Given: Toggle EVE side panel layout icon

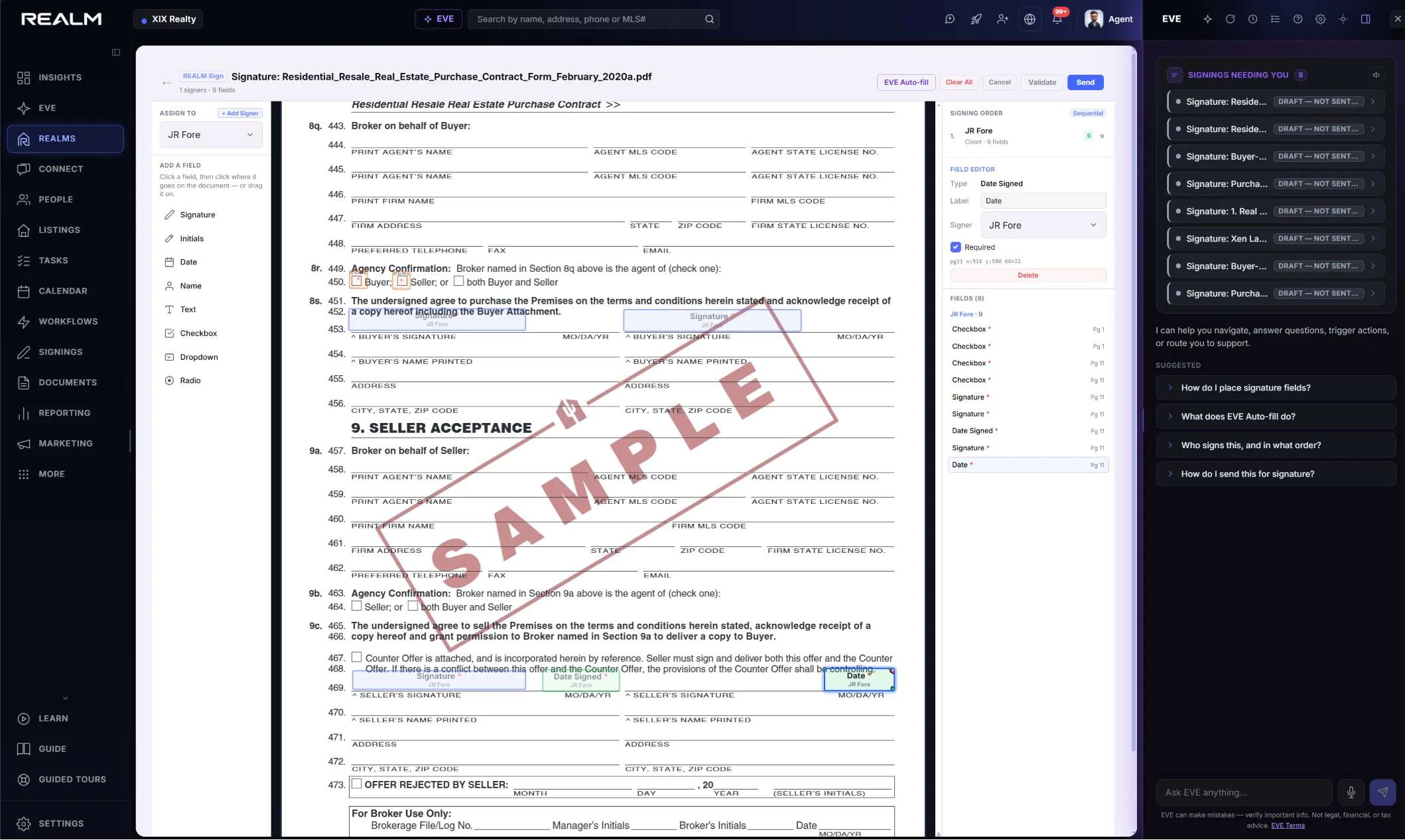Looking at the screenshot, I should [1365, 19].
